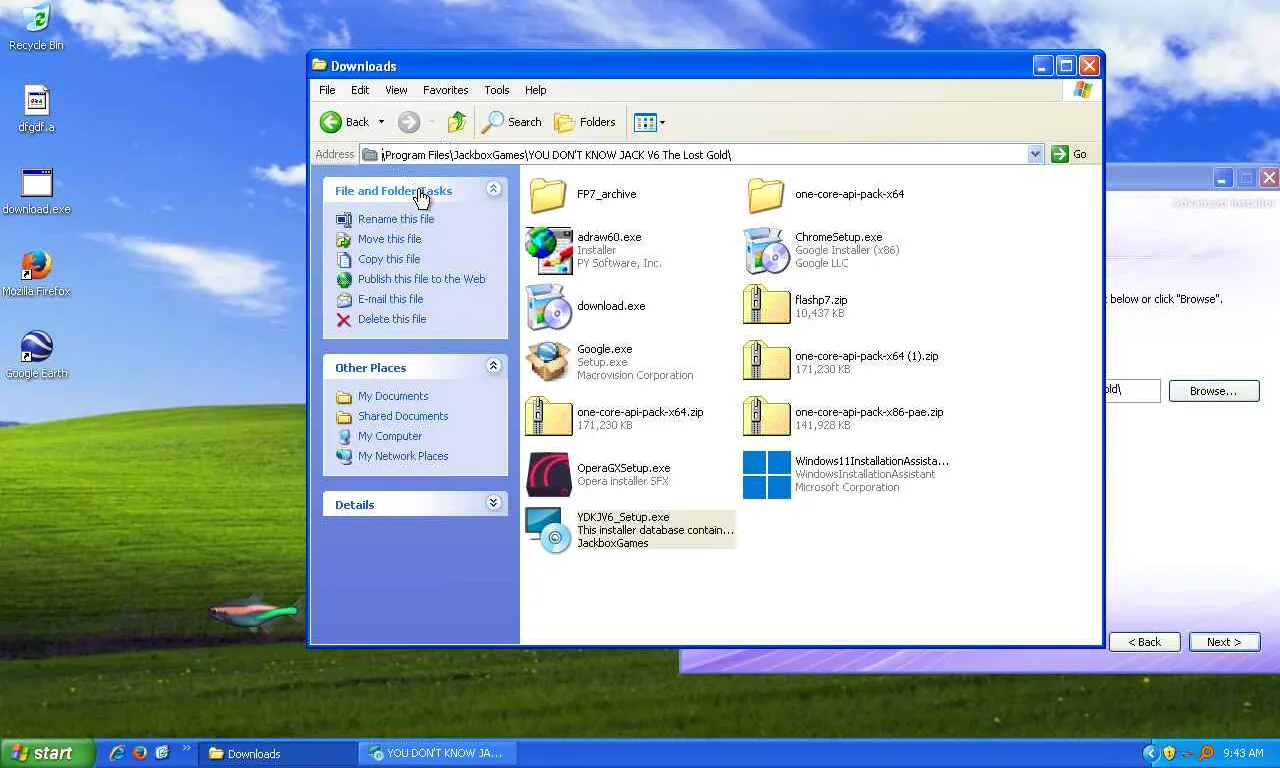The width and height of the screenshot is (1280, 768).
Task: Expand the address bar dropdown
Action: point(1035,154)
